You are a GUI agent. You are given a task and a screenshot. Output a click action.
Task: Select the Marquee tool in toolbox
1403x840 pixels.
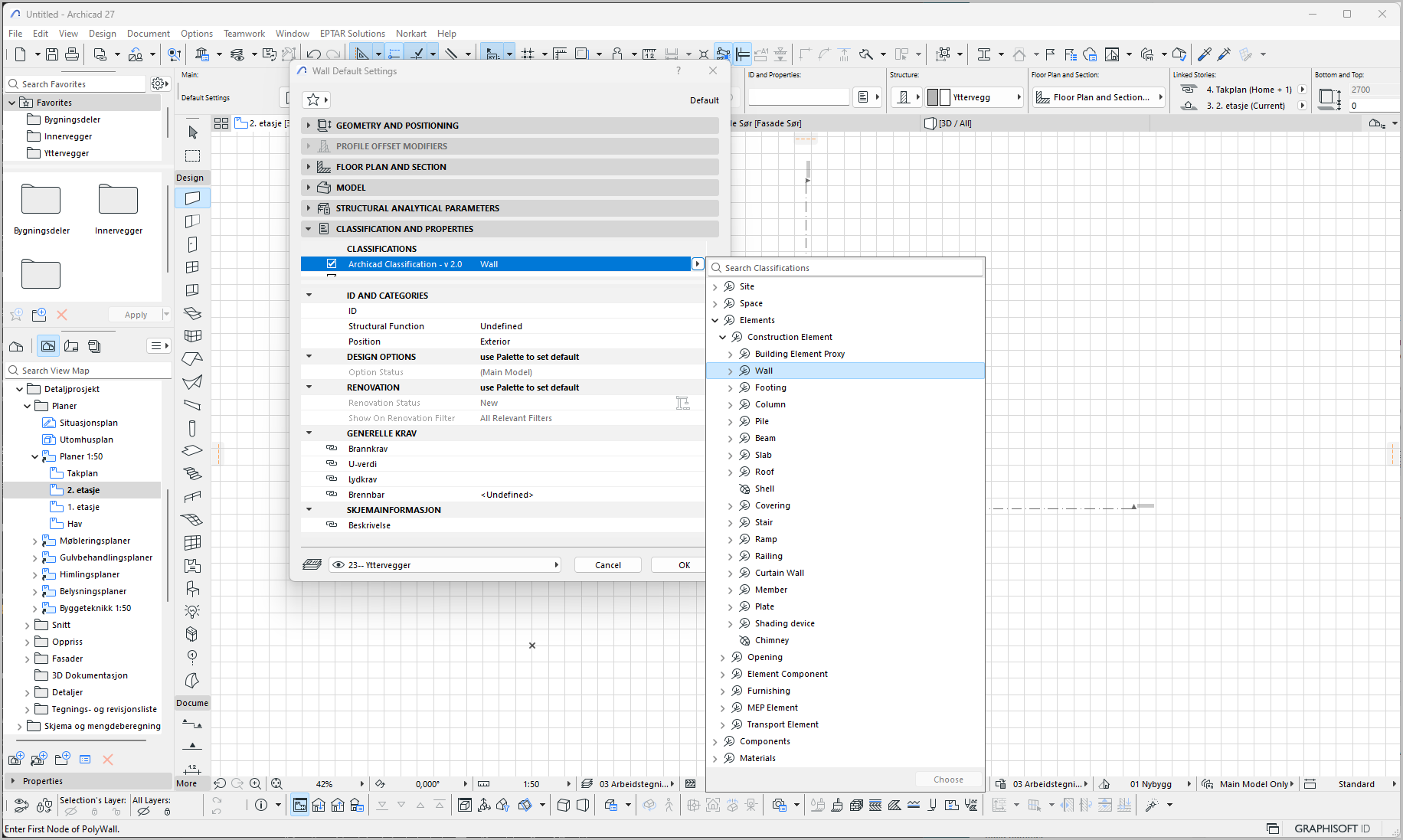192,156
